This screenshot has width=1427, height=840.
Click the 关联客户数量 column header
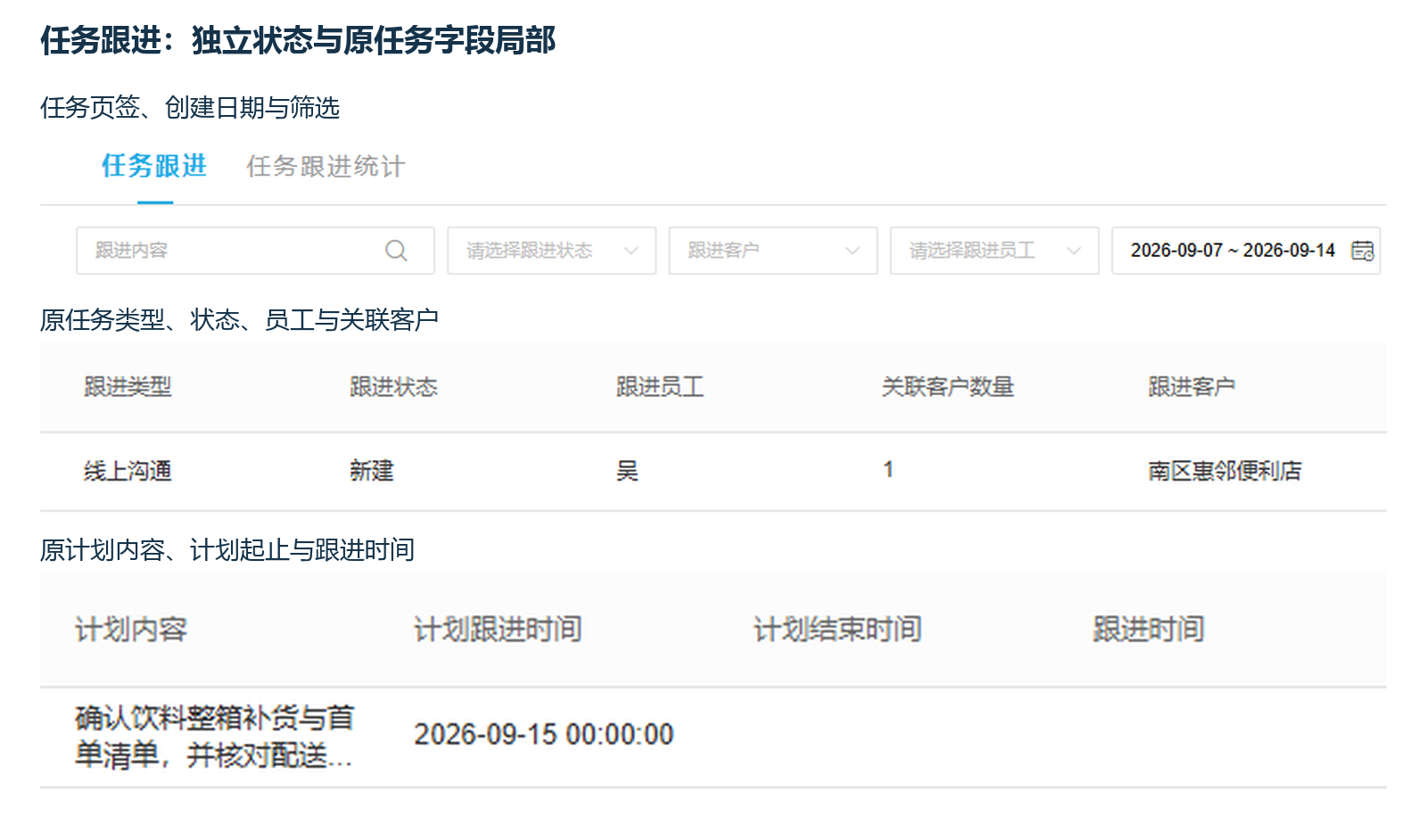click(947, 387)
